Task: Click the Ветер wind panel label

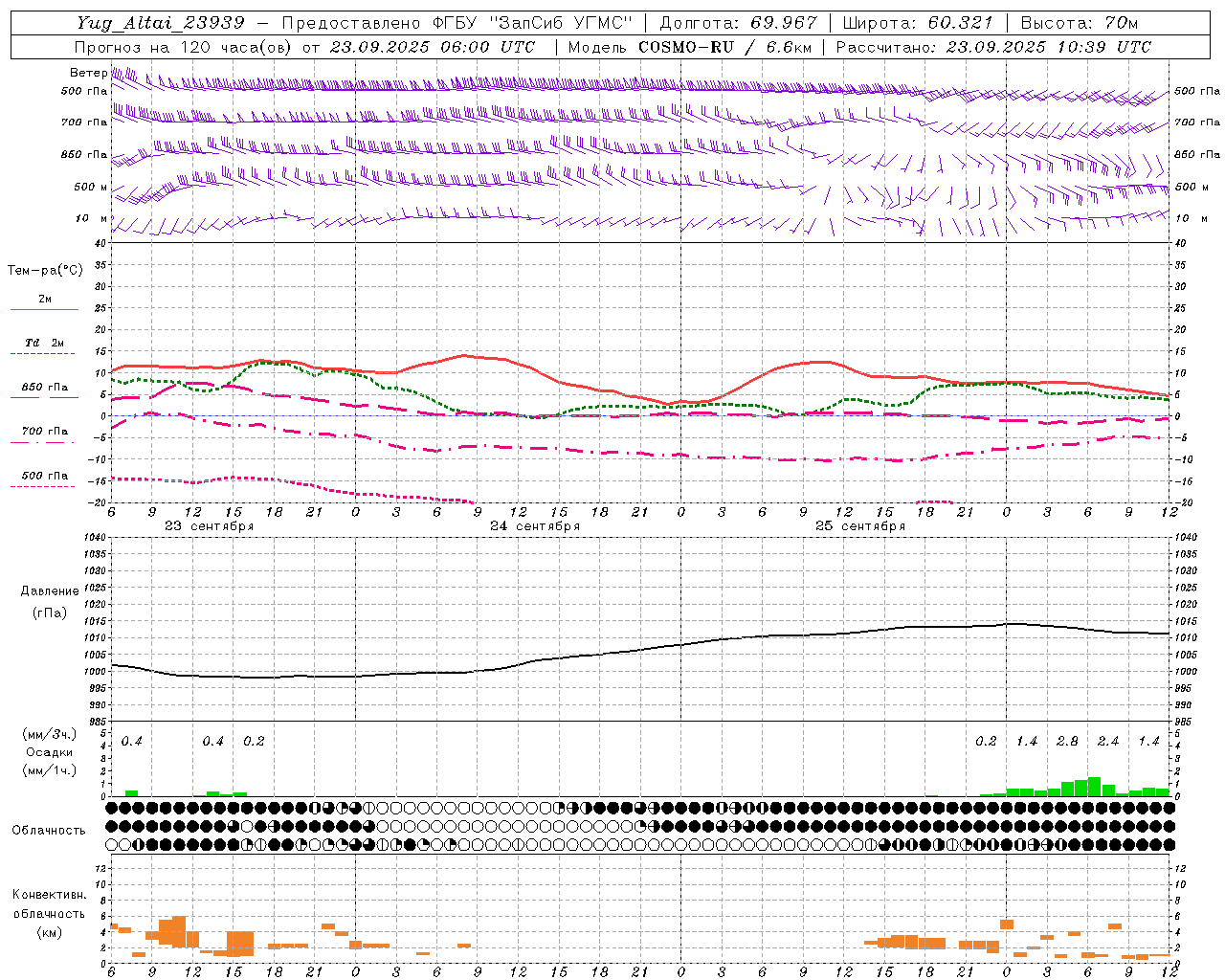Action: click(88, 73)
